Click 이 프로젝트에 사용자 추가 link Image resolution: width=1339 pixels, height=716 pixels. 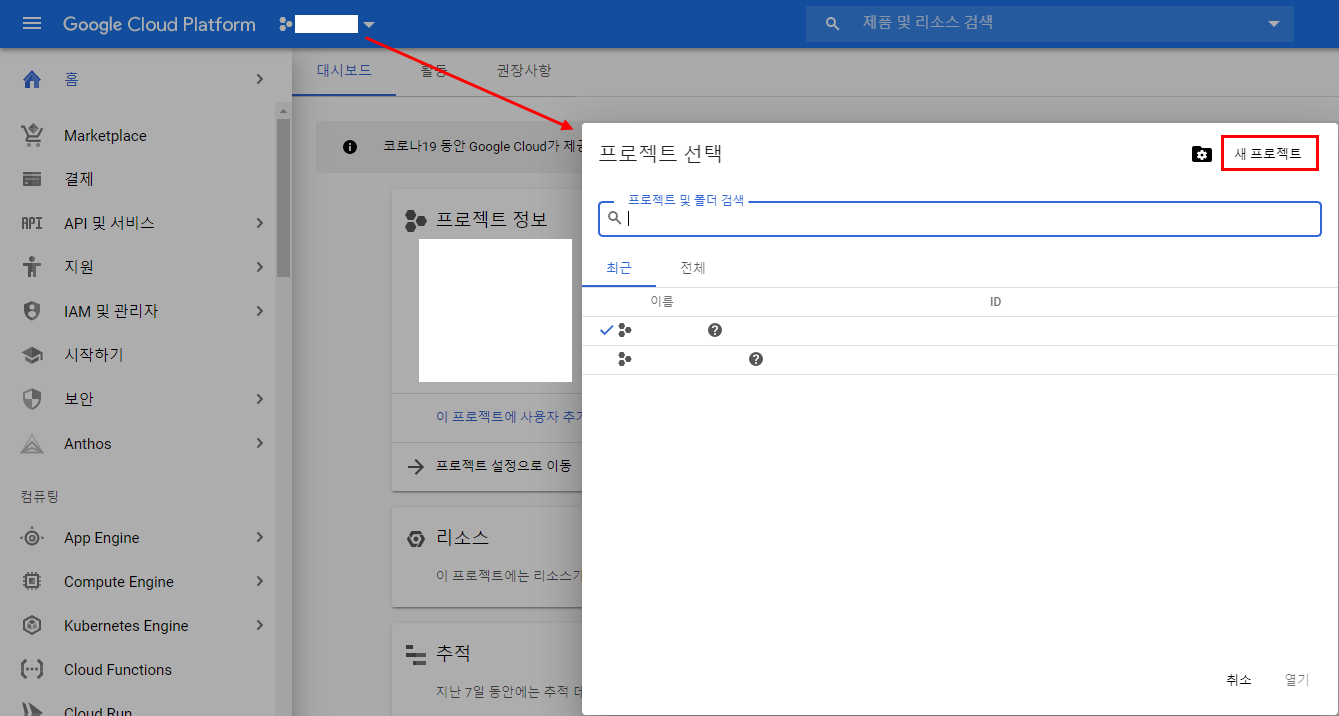tap(509, 416)
